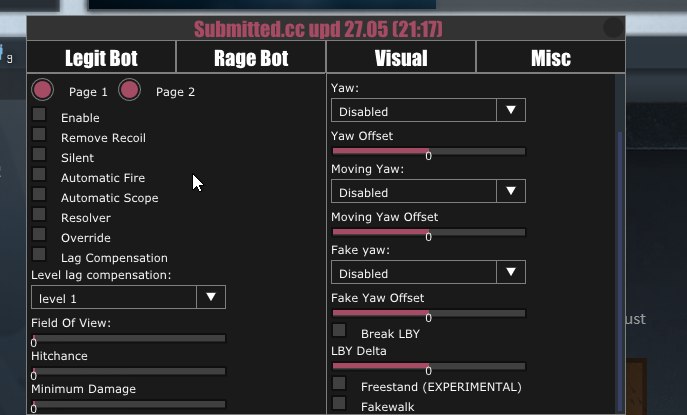Enable the Silent checkbox
Screen dimensions: 687x415
click(39, 154)
